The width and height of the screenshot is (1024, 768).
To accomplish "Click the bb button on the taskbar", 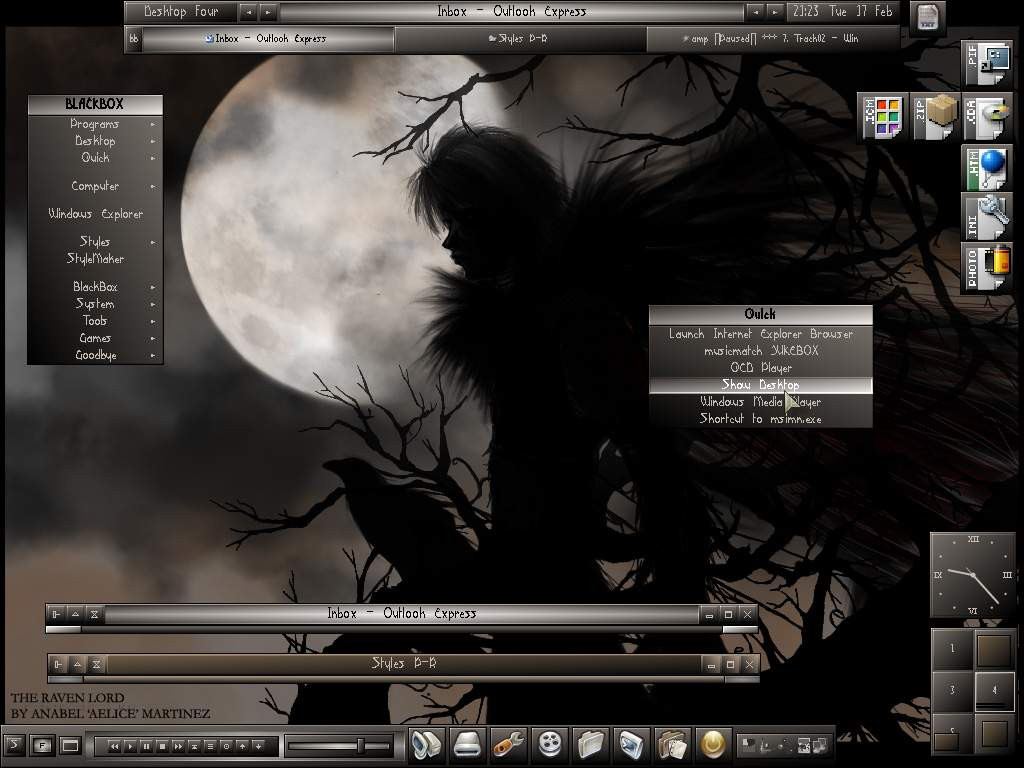I will click(134, 39).
